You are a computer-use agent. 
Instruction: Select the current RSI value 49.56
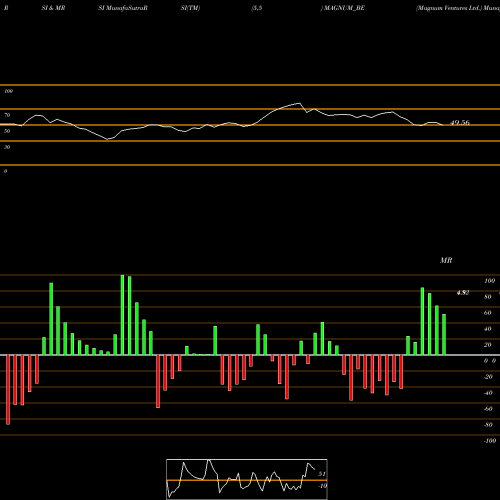(460, 123)
